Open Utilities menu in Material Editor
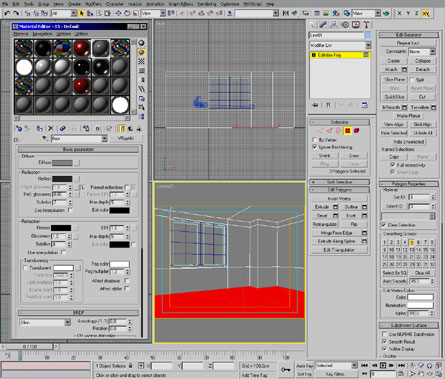 tap(81, 34)
